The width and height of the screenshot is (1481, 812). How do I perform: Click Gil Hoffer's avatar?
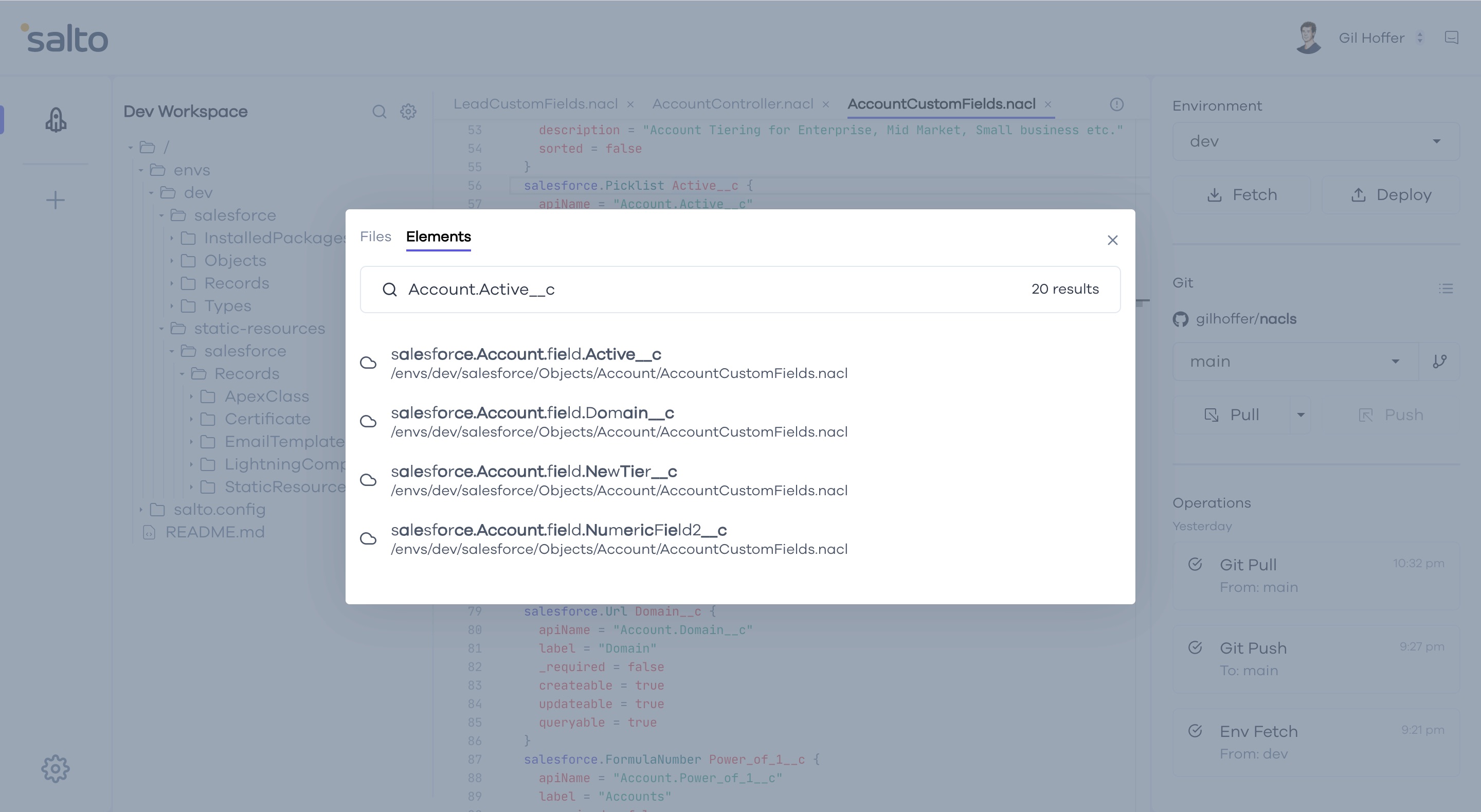coord(1309,38)
